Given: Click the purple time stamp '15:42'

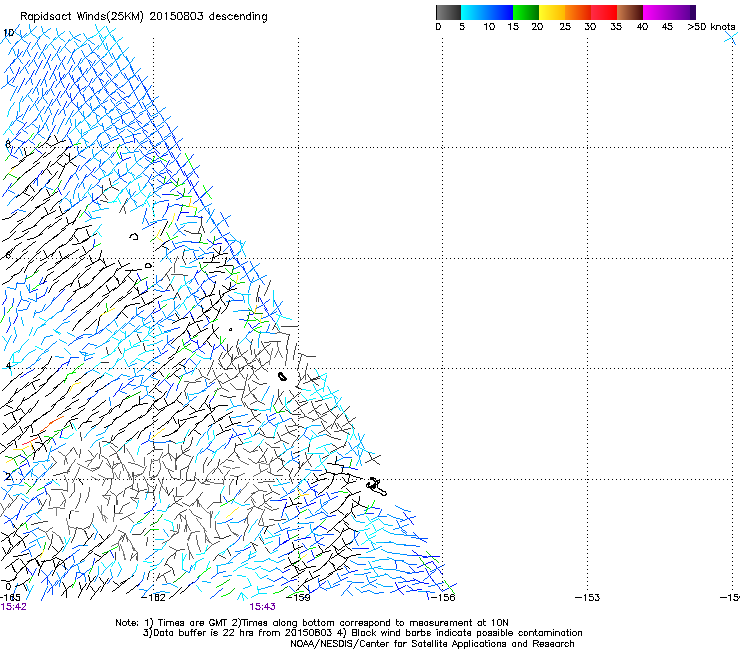Looking at the screenshot, I should [x=13, y=607].
